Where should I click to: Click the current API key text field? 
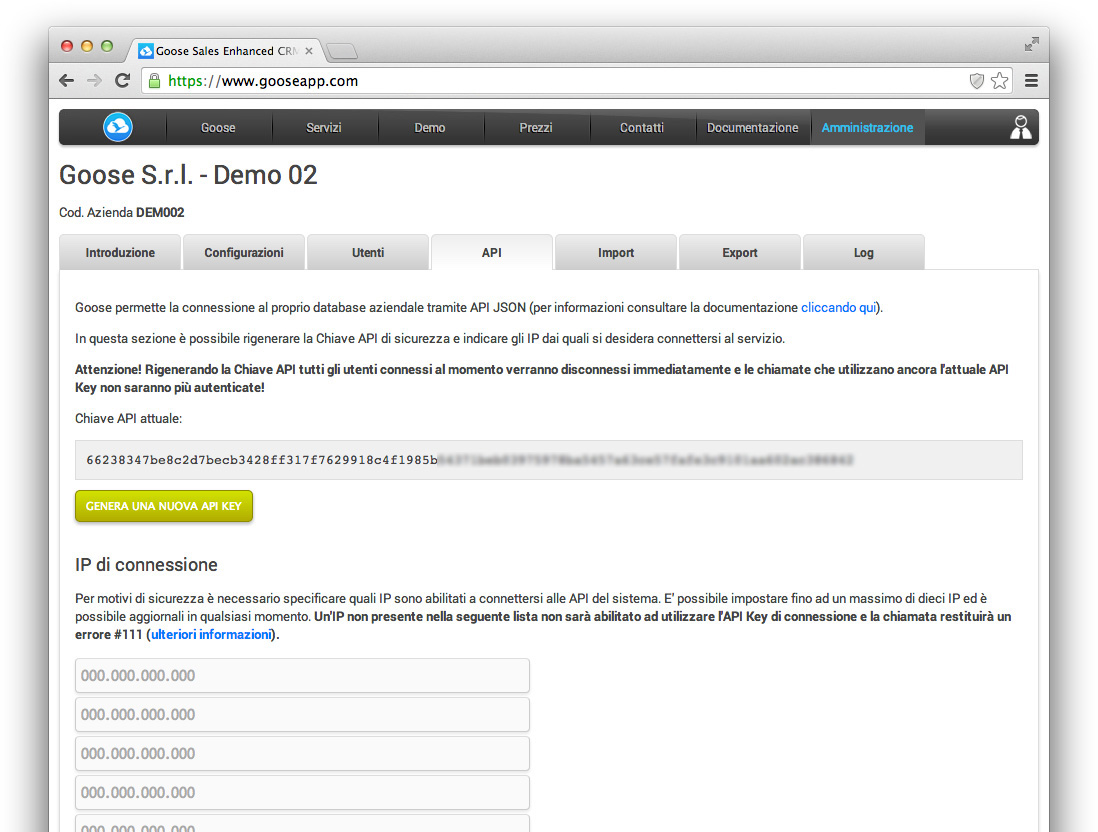548,460
